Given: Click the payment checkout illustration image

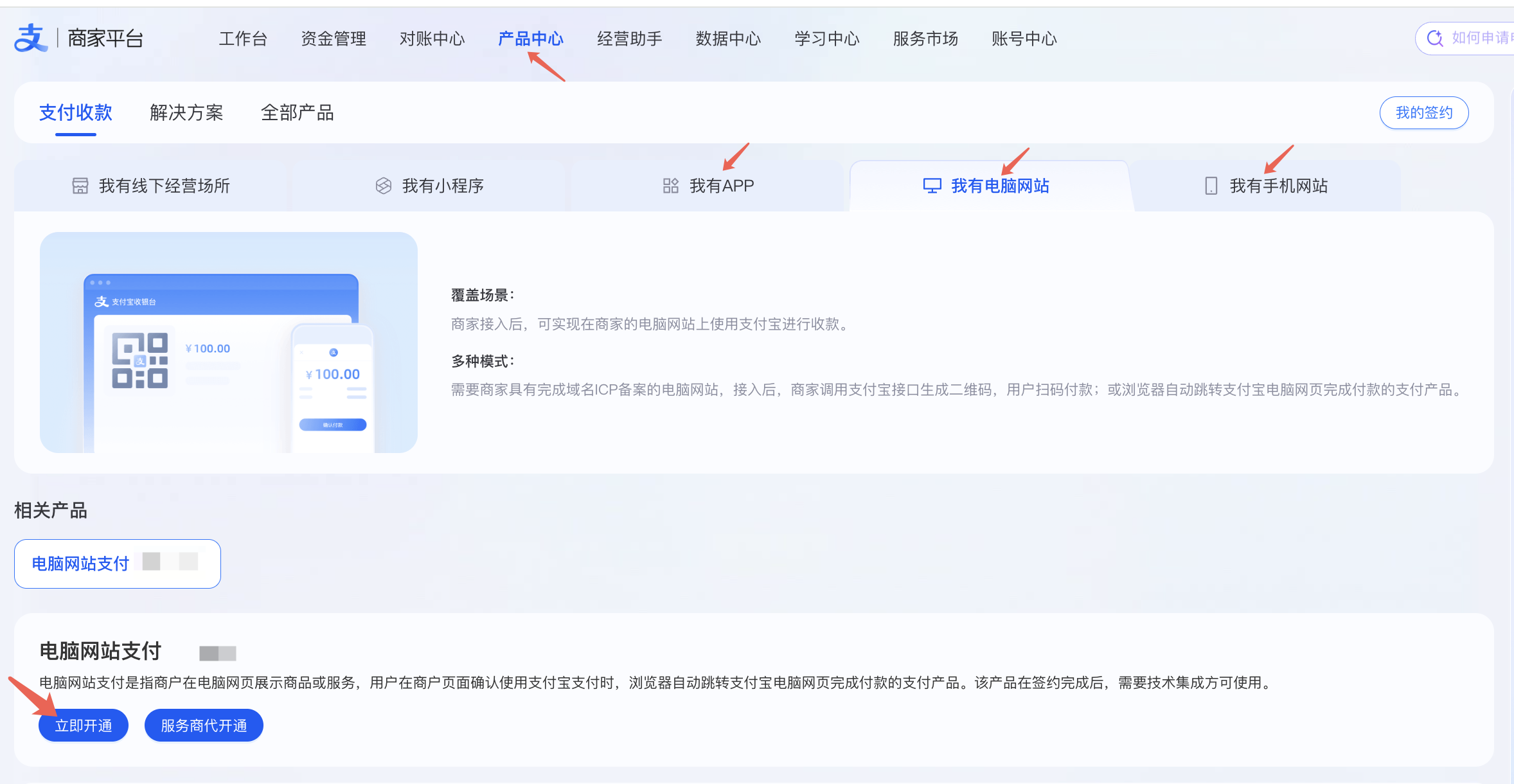Looking at the screenshot, I should tap(229, 343).
